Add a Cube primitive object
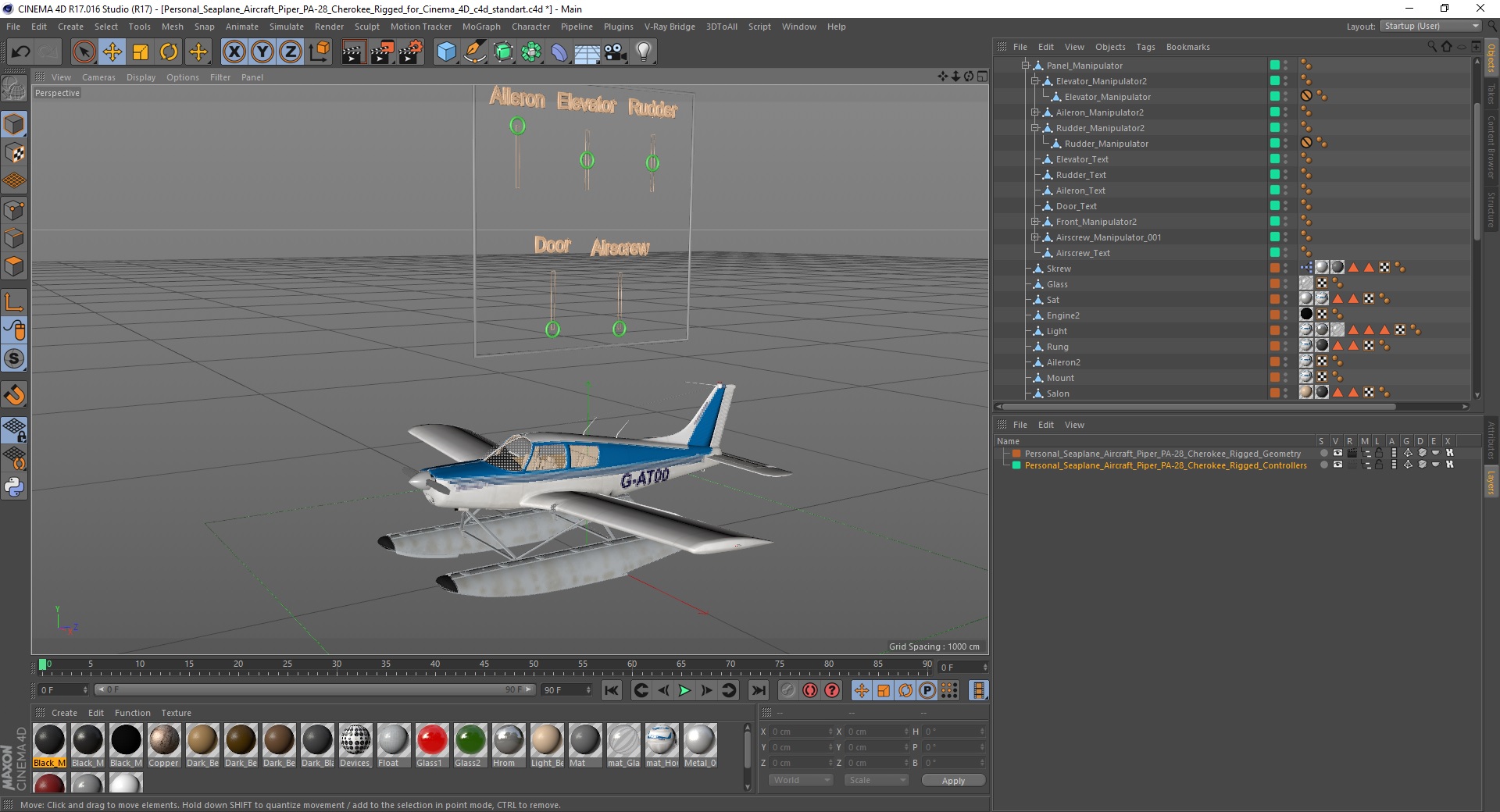 tap(446, 52)
